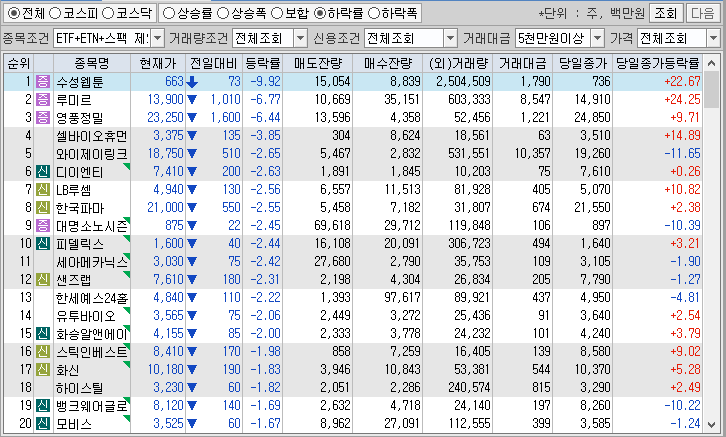Viewport: 726px width, 437px height.
Task: Click the down triangle in 와이제이링크 row
Action: [x=192, y=154]
